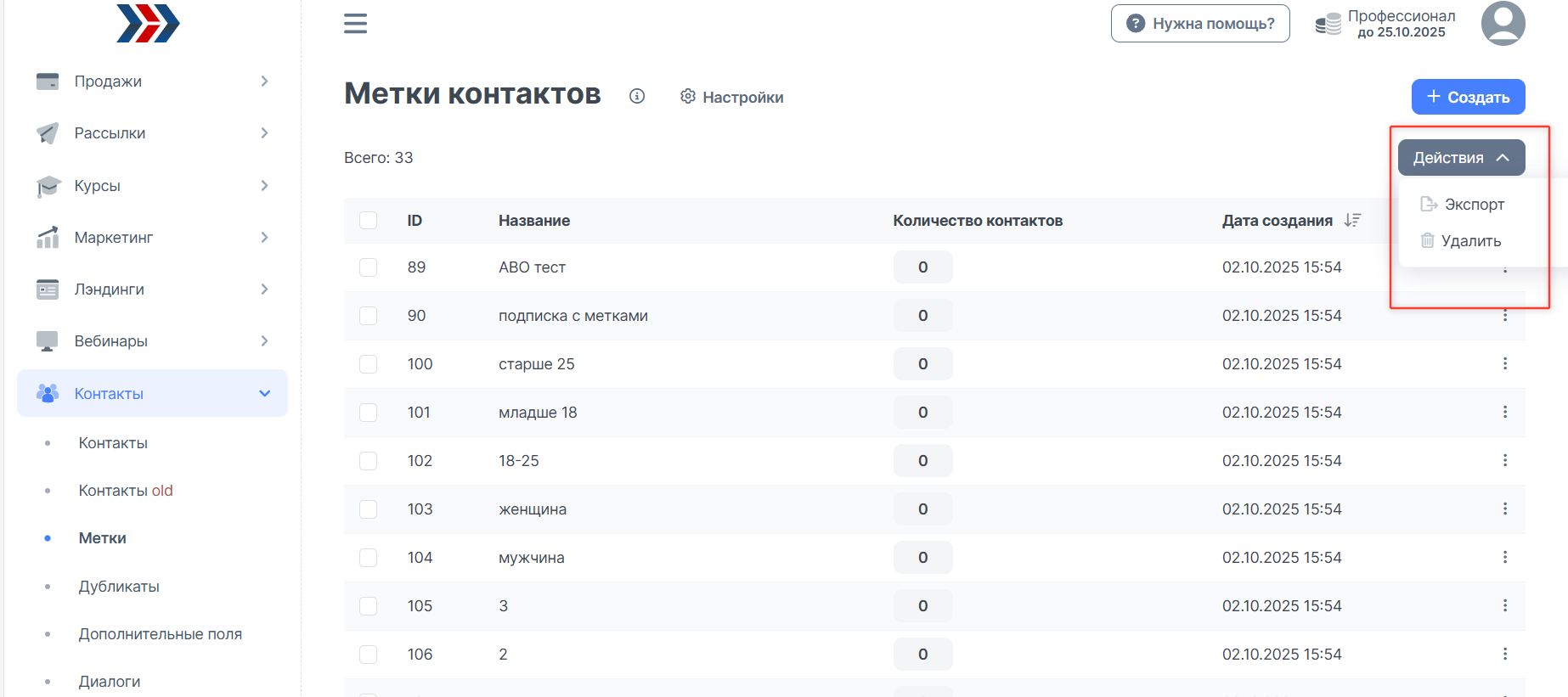This screenshot has height=697, width=1568.
Task: Tick the select-all checkbox in the table header
Action: [x=368, y=221]
